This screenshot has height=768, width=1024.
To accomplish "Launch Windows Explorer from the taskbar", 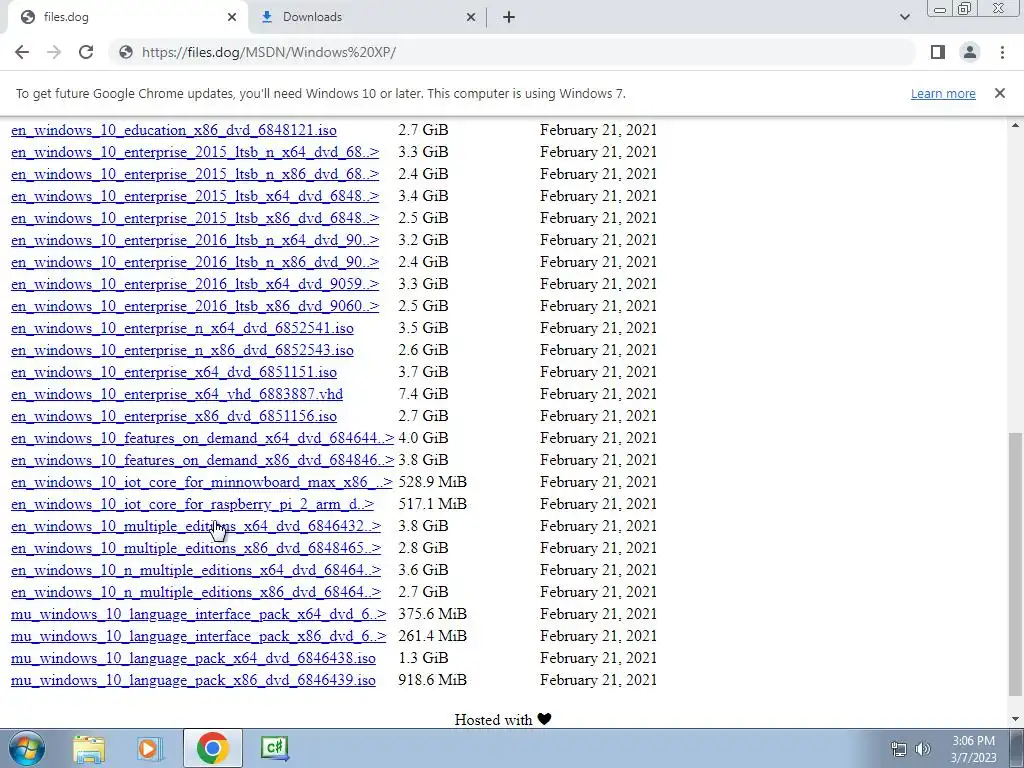I will tap(89, 748).
